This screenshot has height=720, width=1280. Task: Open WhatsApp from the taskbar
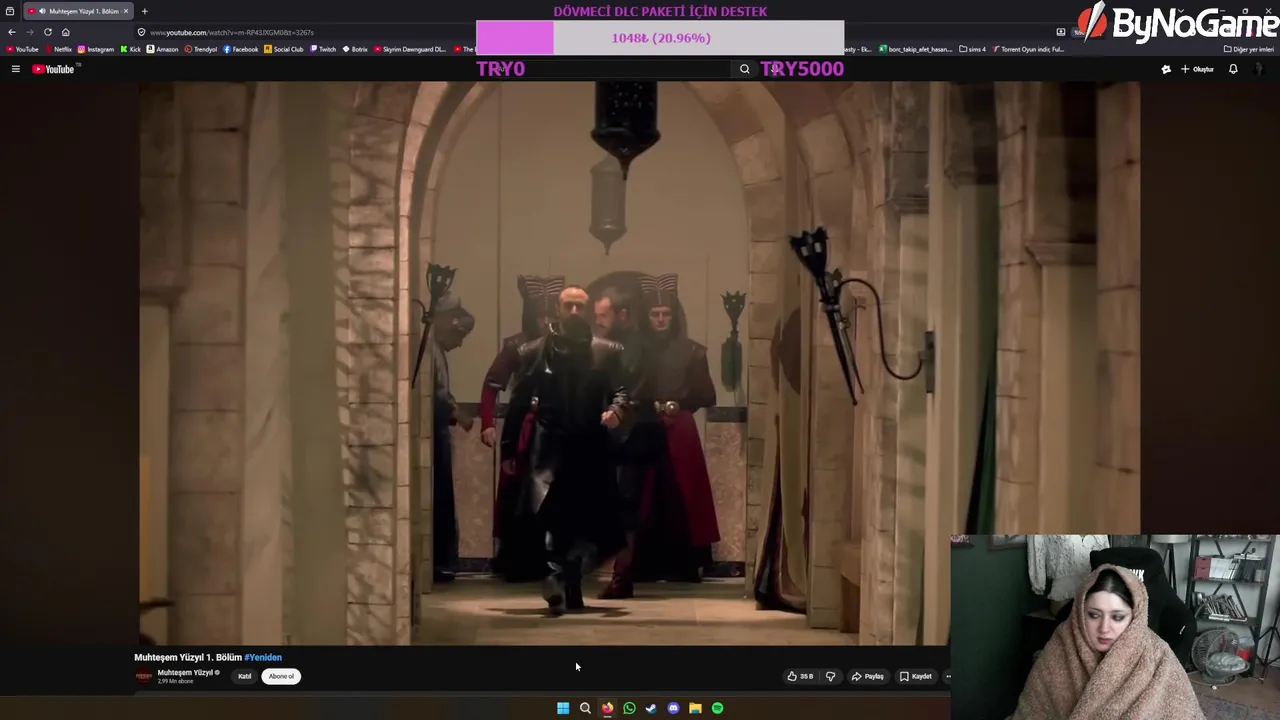click(629, 708)
